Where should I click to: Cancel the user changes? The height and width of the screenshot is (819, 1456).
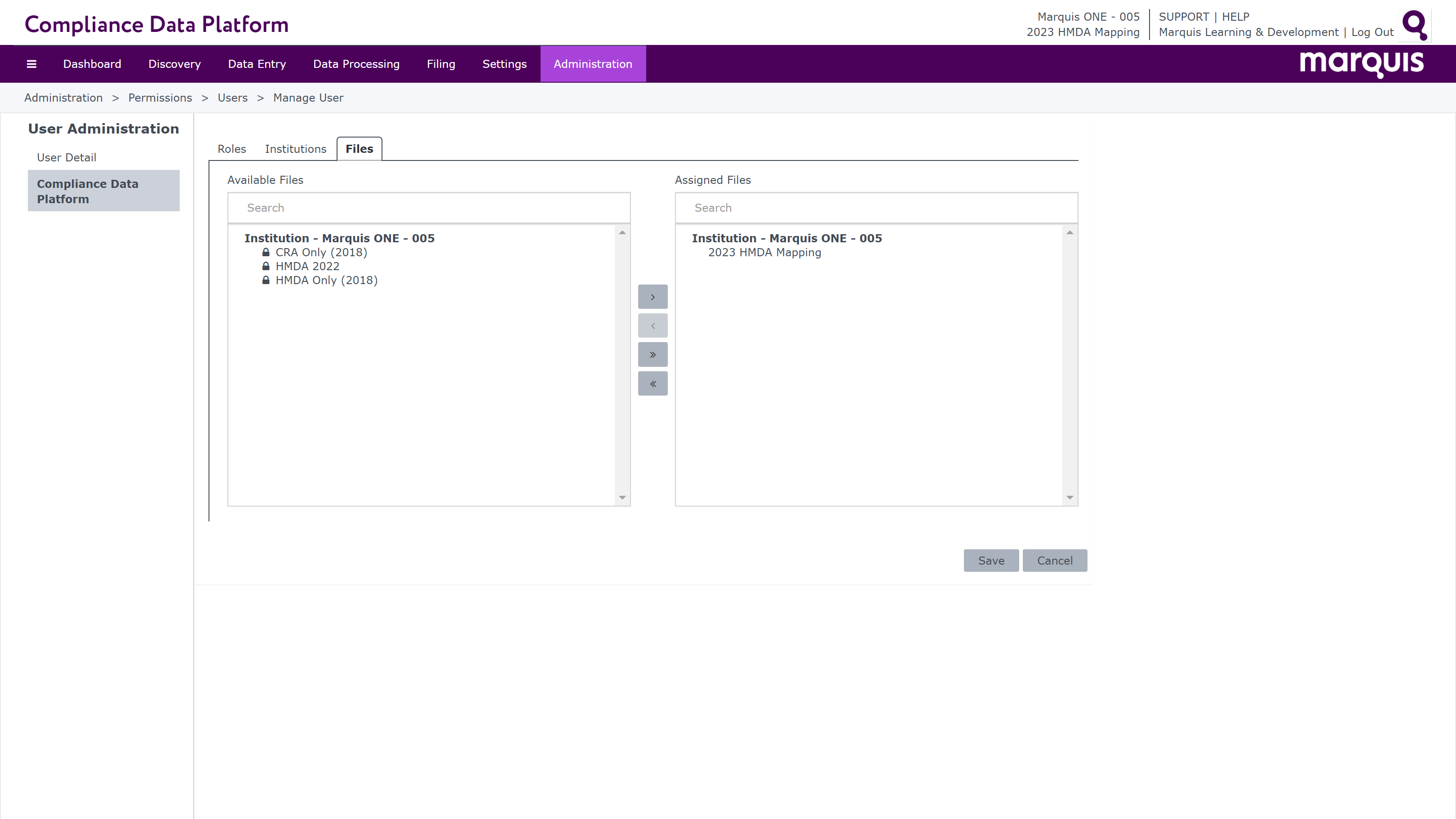pyautogui.click(x=1055, y=561)
